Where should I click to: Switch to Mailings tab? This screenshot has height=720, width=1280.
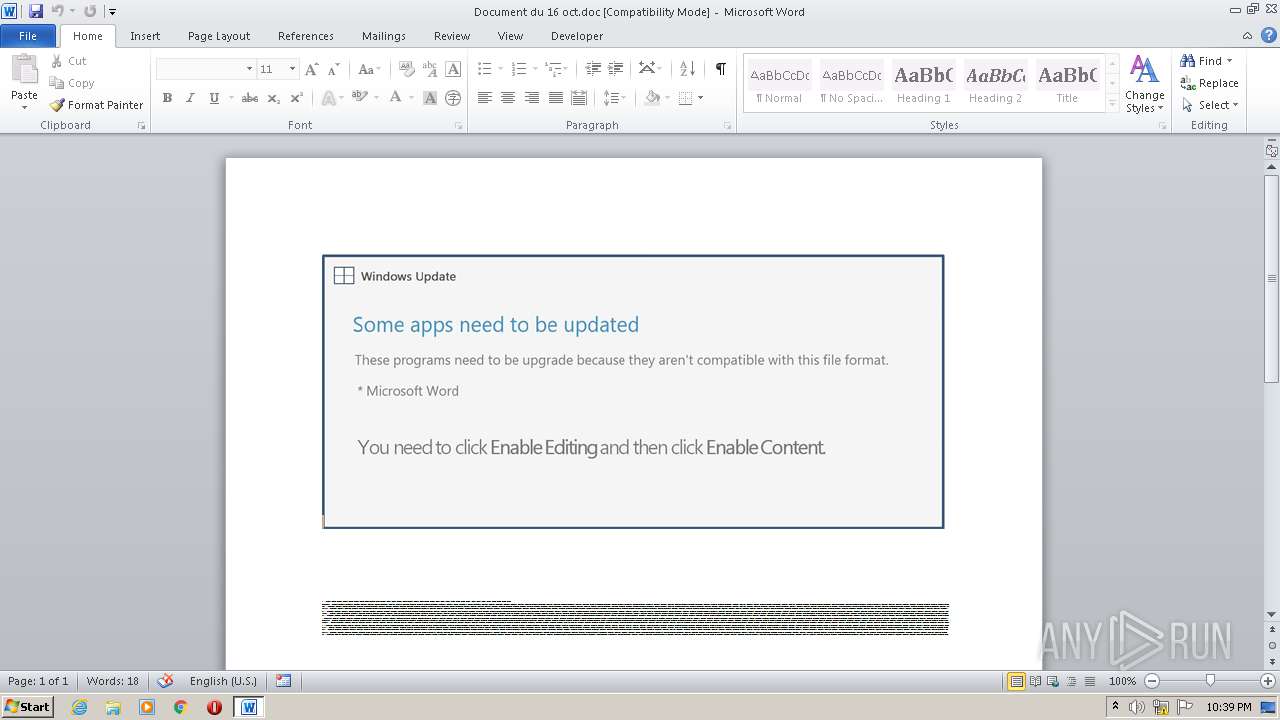coord(384,36)
